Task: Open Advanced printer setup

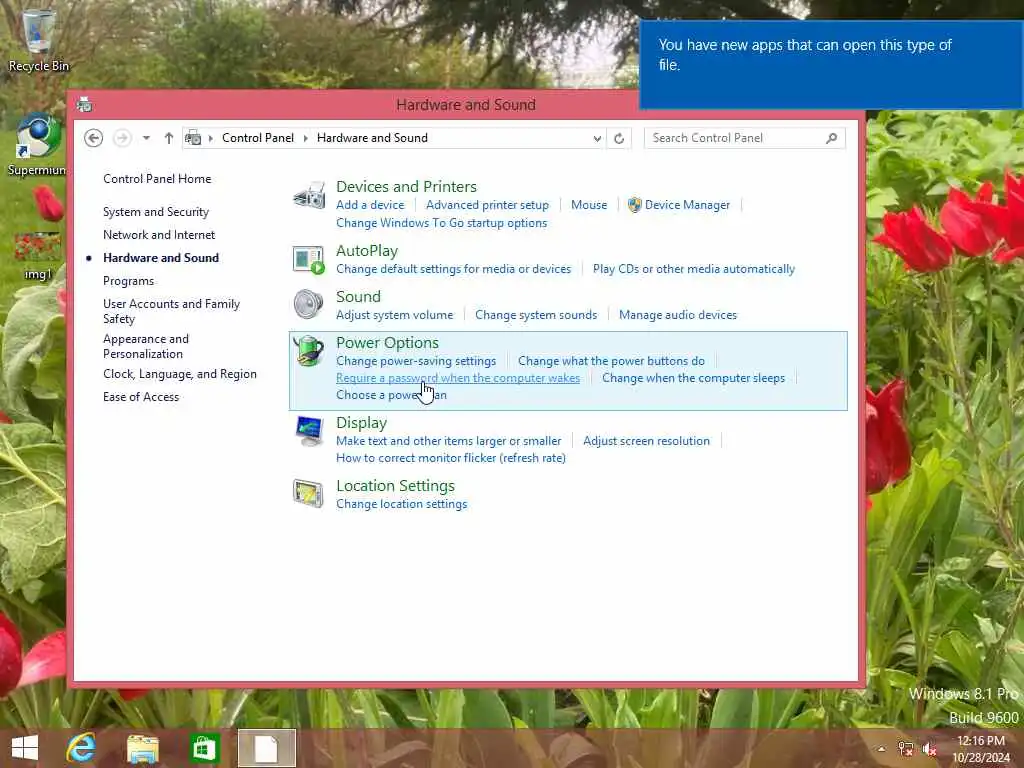Action: point(487,205)
